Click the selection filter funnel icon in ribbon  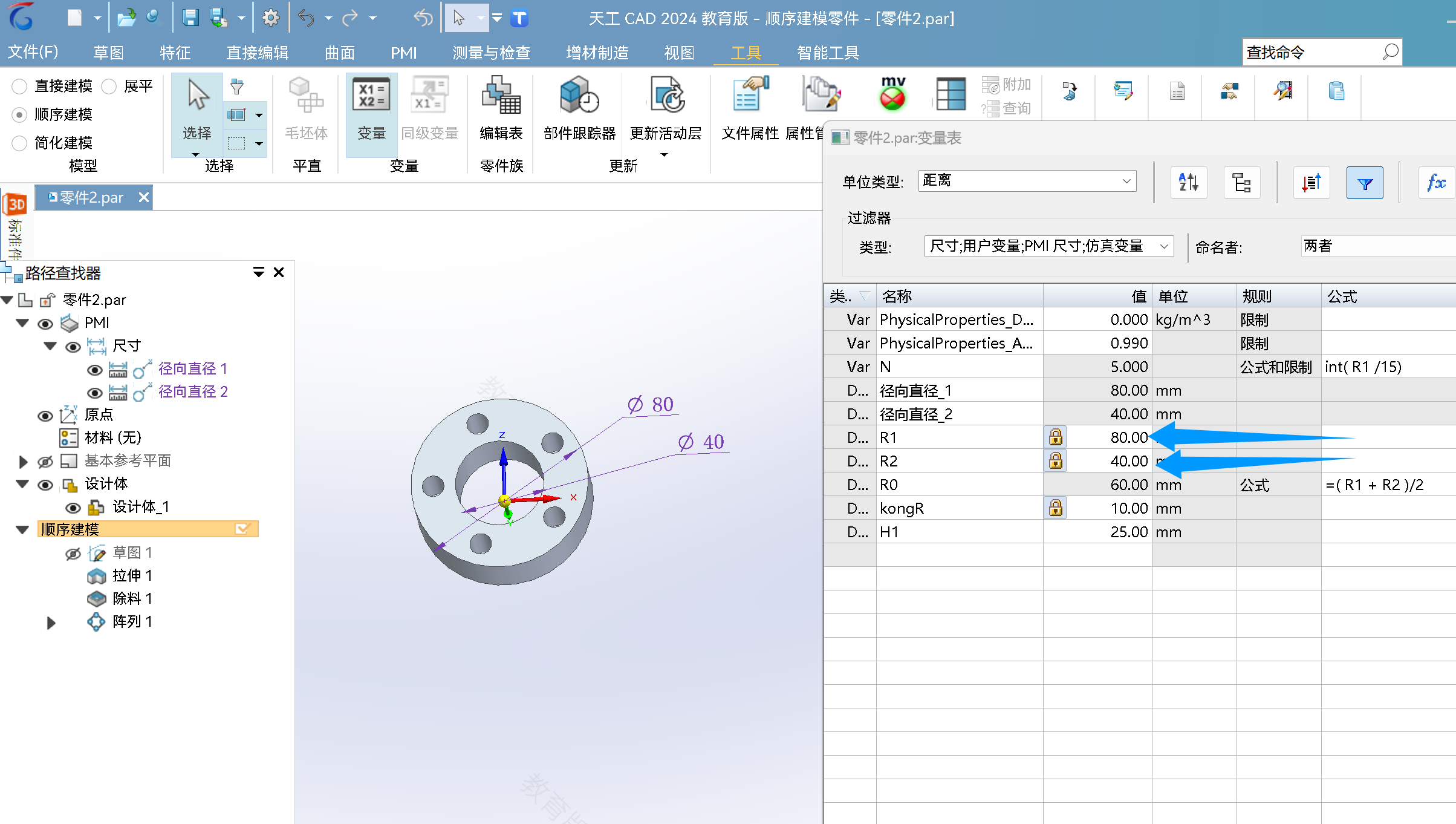click(x=237, y=87)
